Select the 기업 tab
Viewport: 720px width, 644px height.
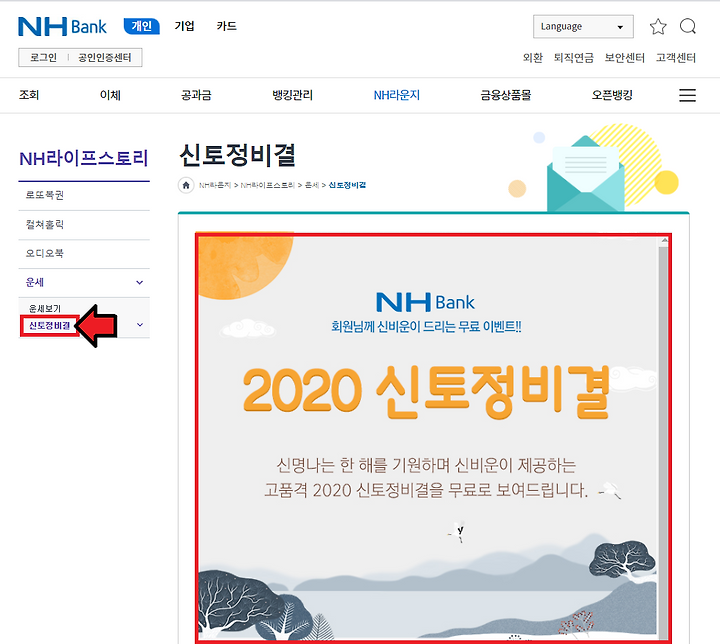184,26
